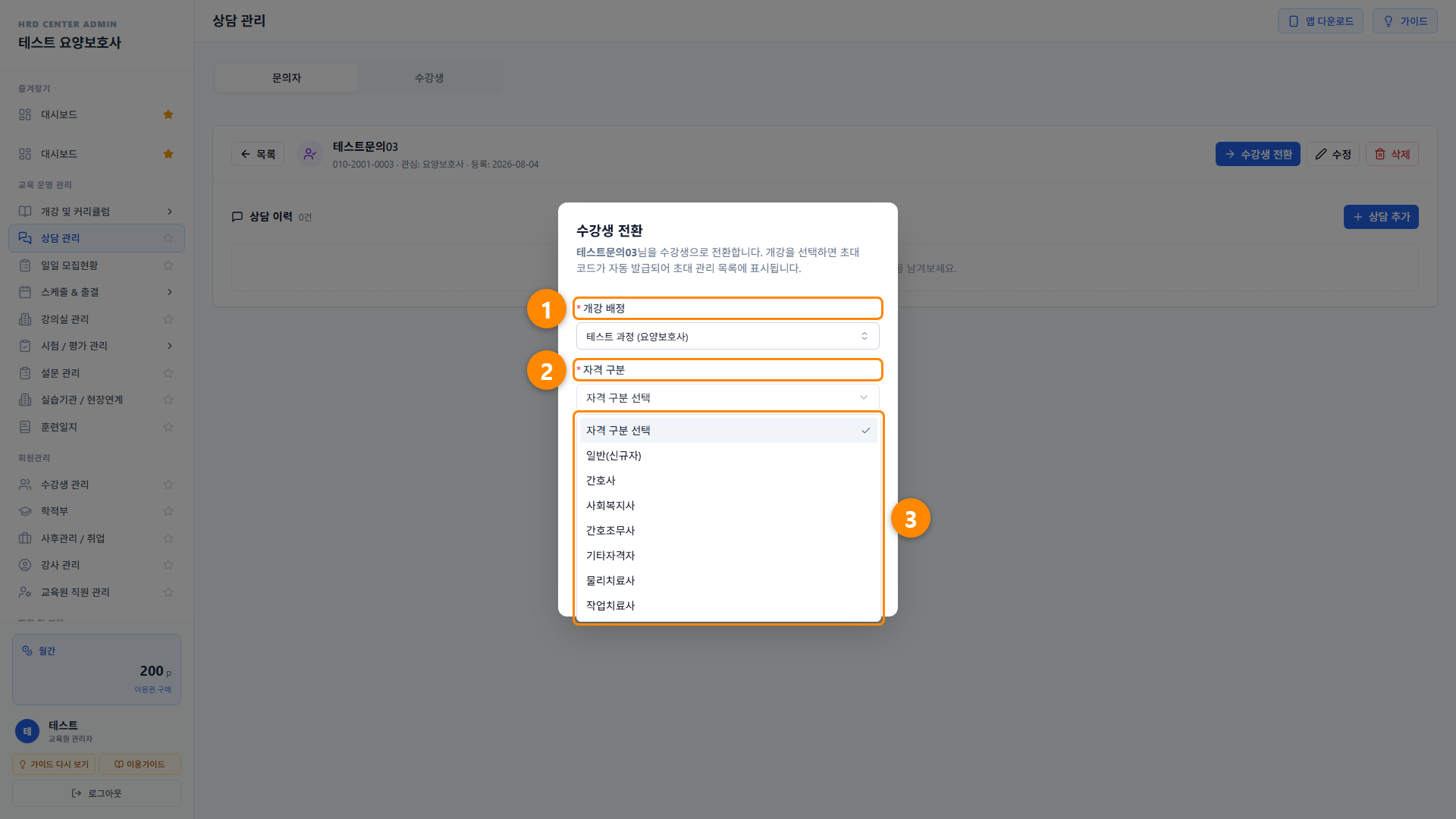The image size is (1456, 819).
Task: Click the 수강생 전환 button
Action: click(x=1258, y=154)
